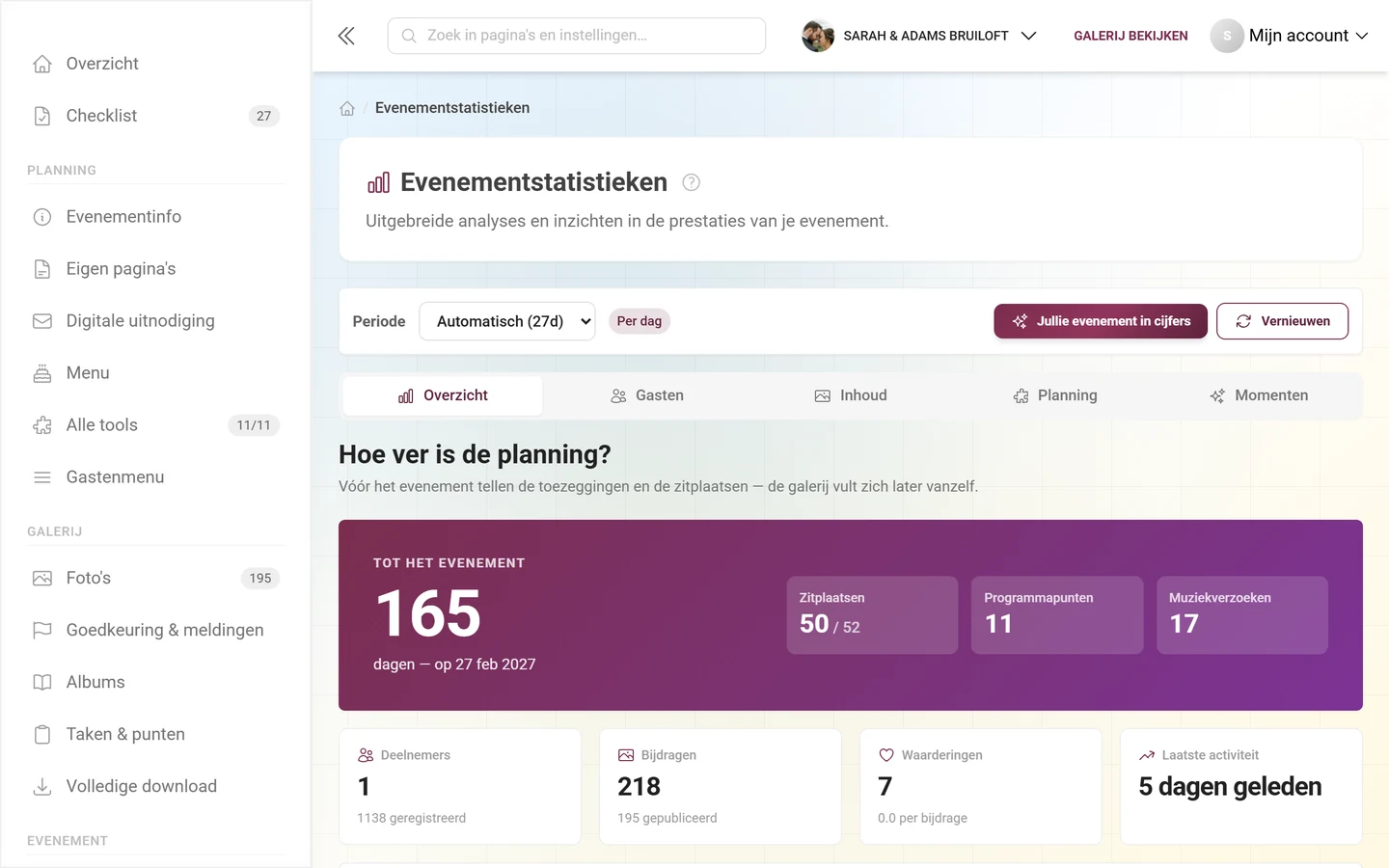Viewport: 1389px width, 868px height.
Task: Switch to the Gasten tab
Action: pyautogui.click(x=647, y=395)
